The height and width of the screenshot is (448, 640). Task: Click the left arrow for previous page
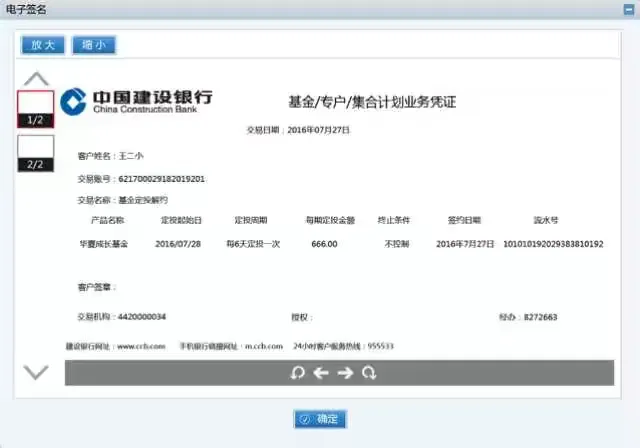point(320,373)
